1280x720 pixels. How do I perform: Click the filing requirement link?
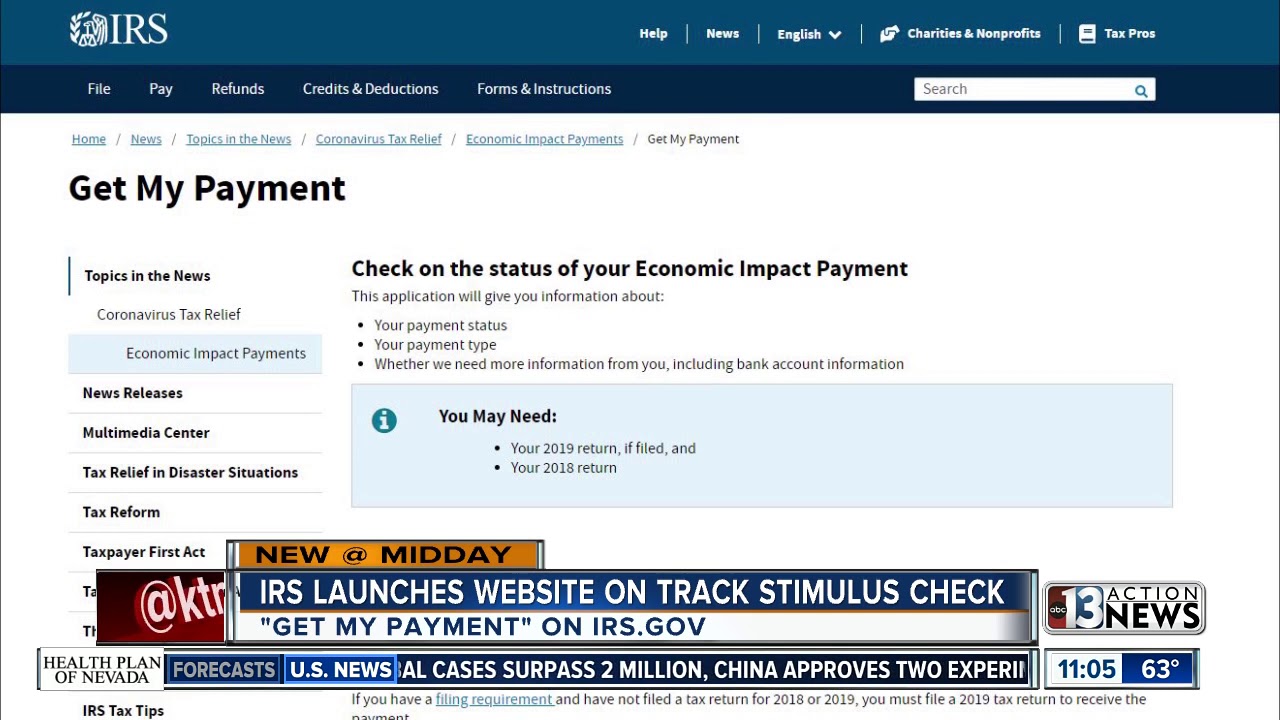pos(494,699)
